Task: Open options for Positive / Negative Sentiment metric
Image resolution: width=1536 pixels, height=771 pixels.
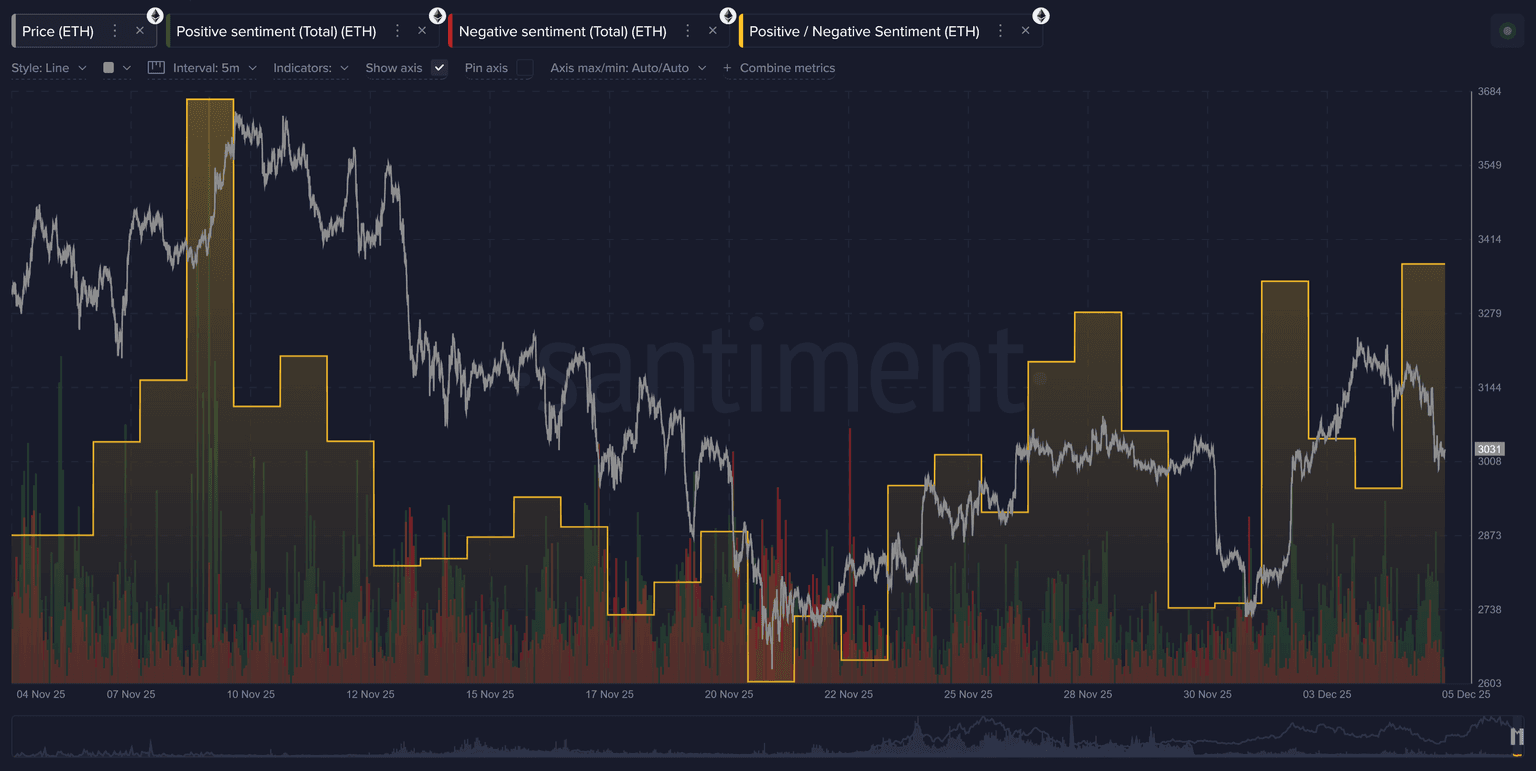Action: (1000, 31)
